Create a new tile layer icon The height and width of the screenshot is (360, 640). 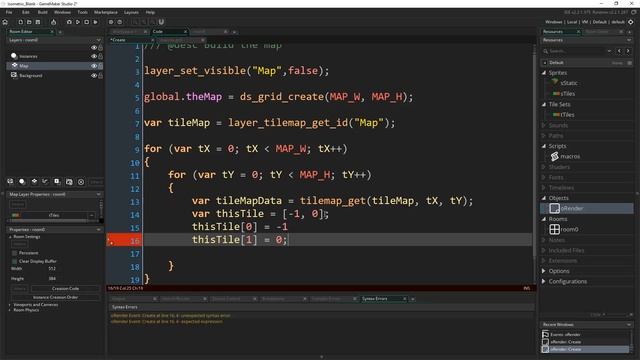pyautogui.click(x=34, y=182)
